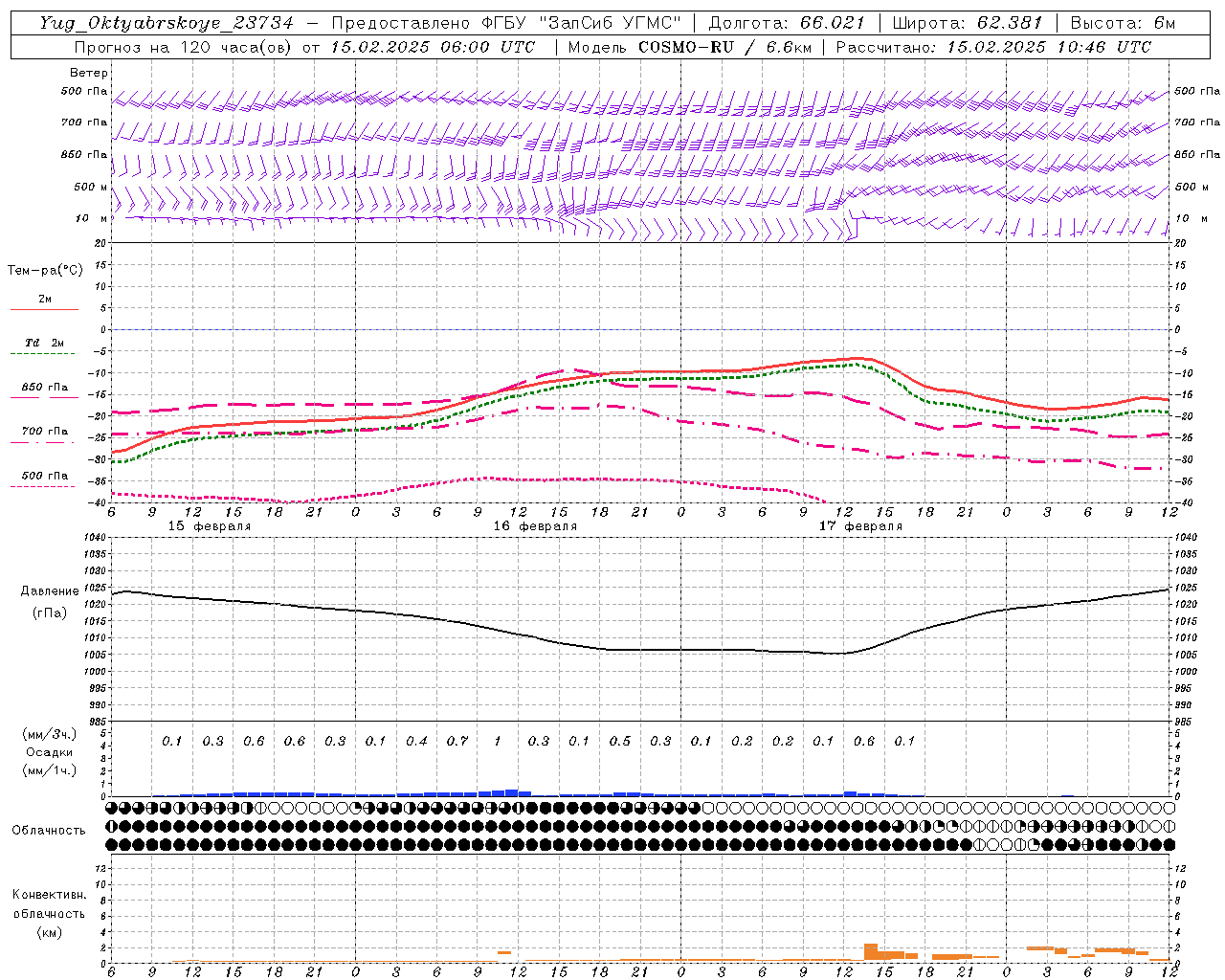
Task: Click the Облачность panel label
Action: pyautogui.click(x=49, y=831)
